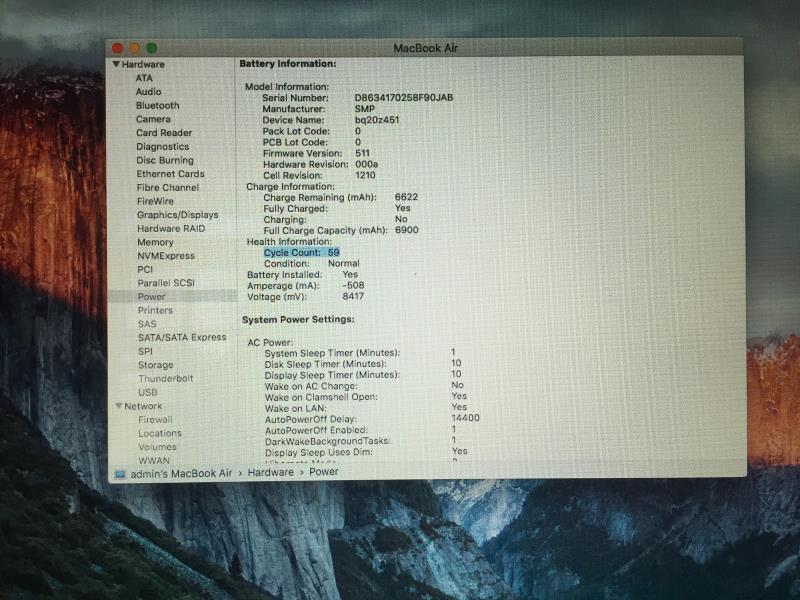Viewport: 800px width, 600px height.
Task: Click the Wake on LAN row
Action: coord(366,408)
